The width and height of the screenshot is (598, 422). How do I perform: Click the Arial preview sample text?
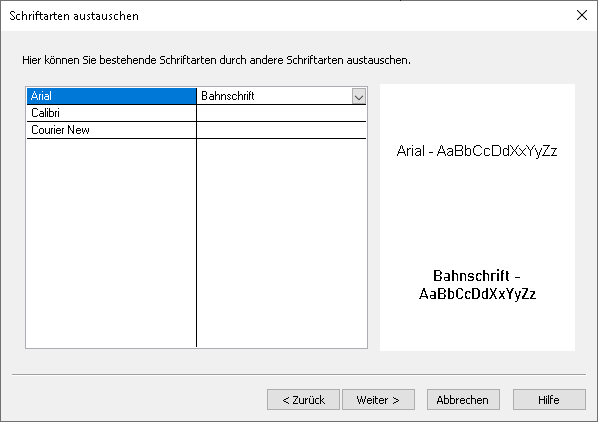click(477, 151)
